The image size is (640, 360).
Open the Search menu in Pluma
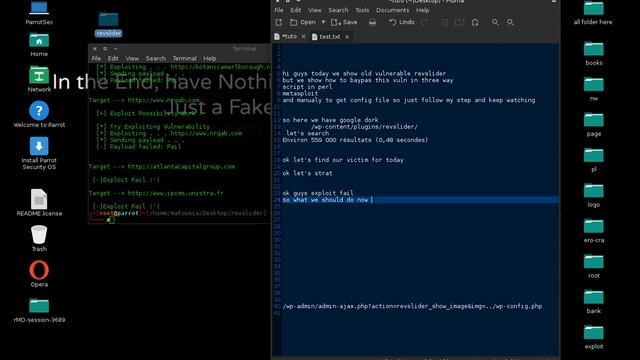click(338, 10)
